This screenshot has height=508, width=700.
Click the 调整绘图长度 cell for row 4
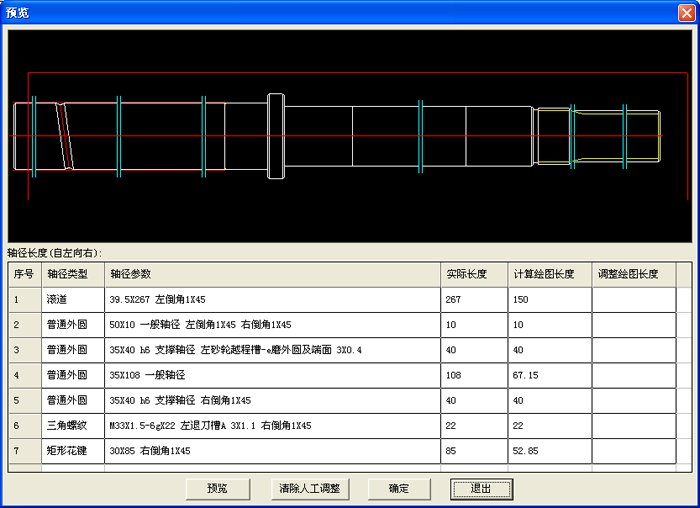click(x=634, y=375)
